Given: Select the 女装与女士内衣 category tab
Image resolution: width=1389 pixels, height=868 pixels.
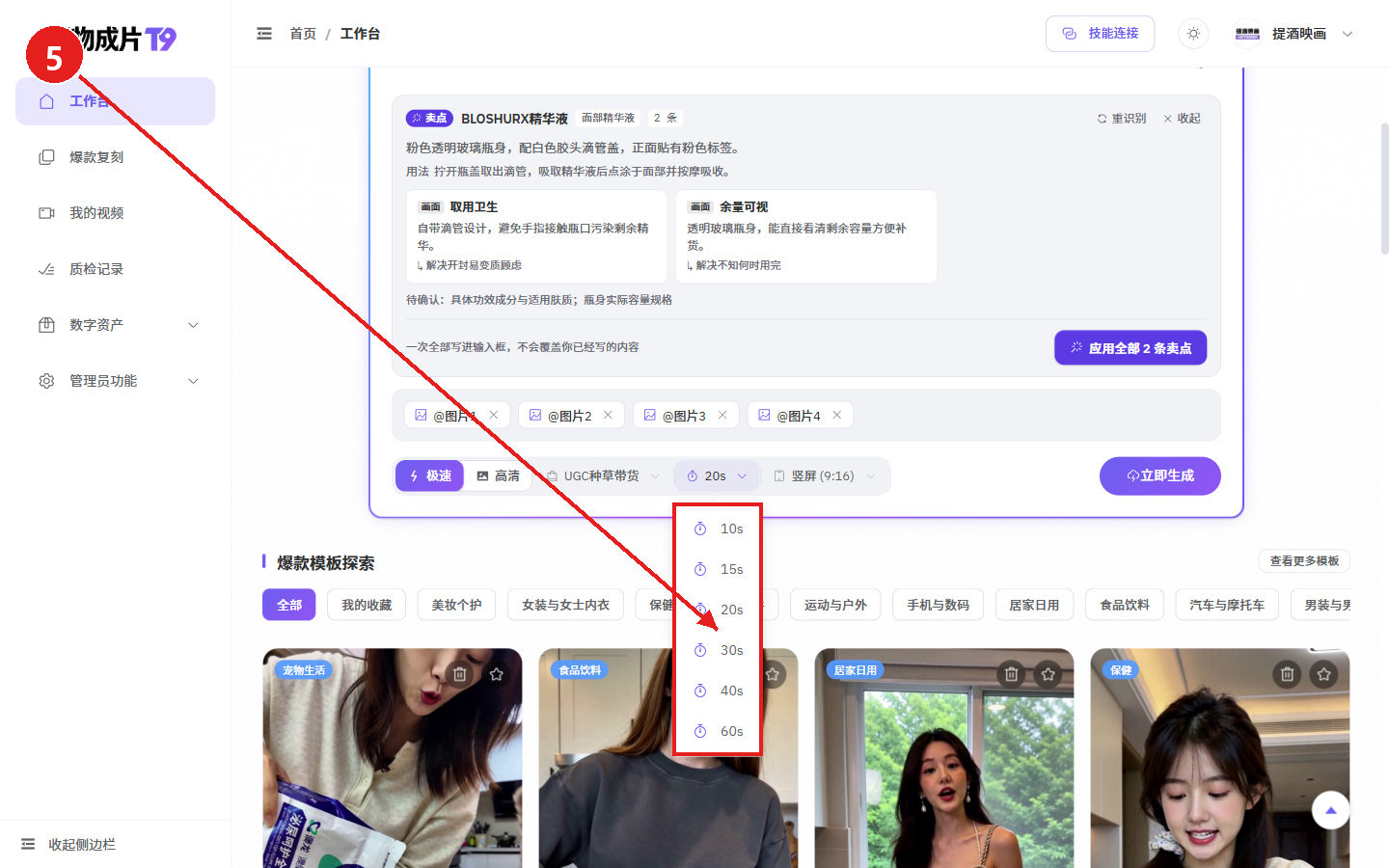Looking at the screenshot, I should pyautogui.click(x=566, y=606).
